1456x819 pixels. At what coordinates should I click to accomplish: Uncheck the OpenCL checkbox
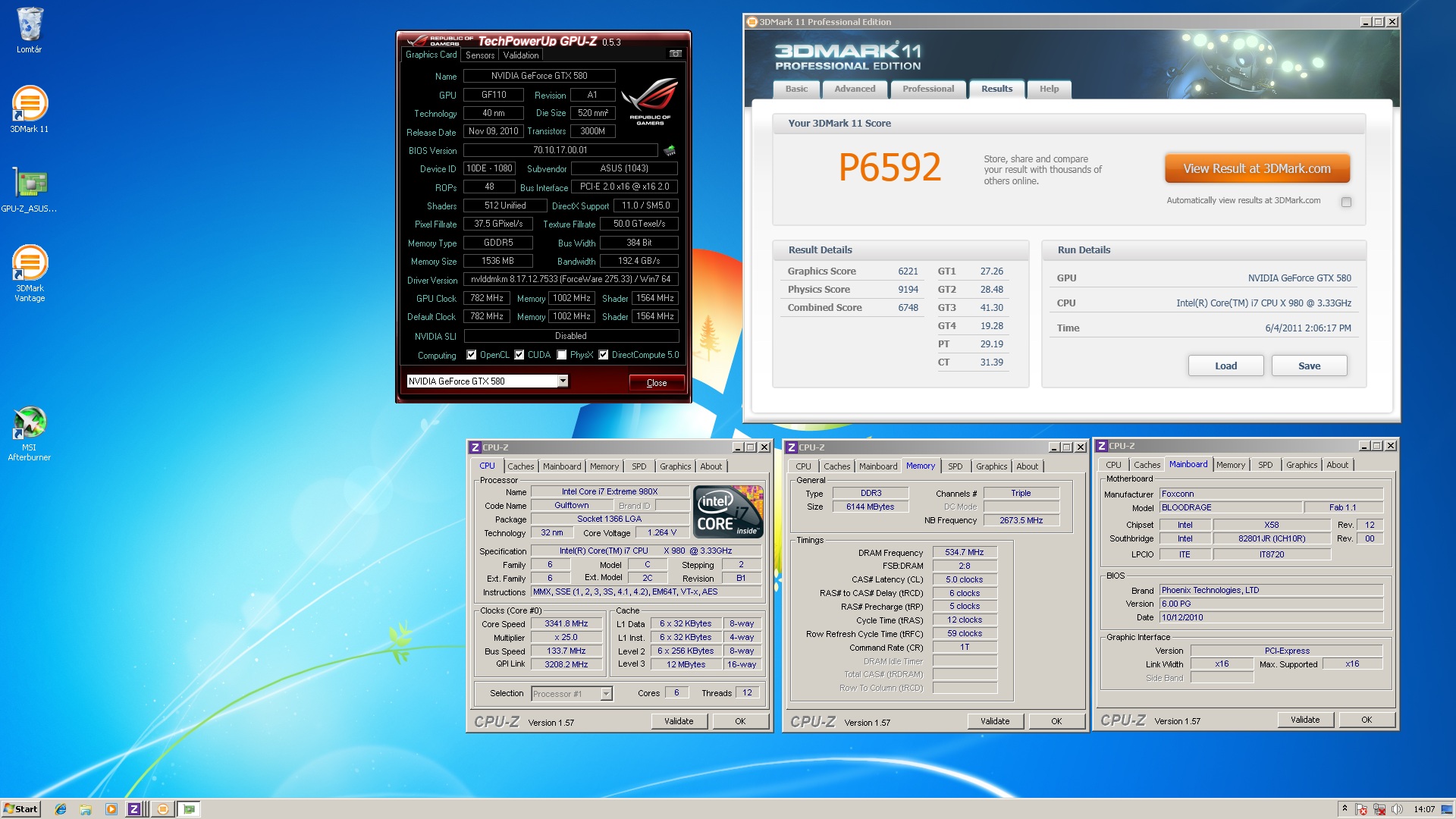click(472, 355)
